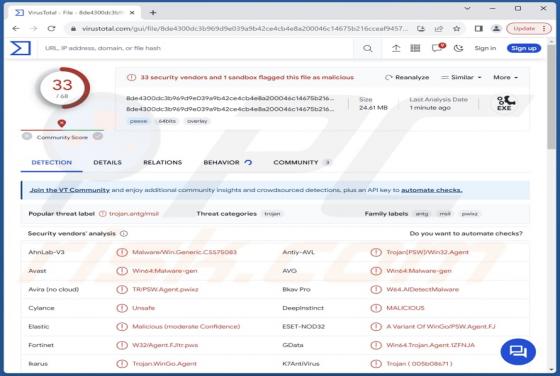
Task: Click the search magnifier icon
Action: click(x=368, y=48)
